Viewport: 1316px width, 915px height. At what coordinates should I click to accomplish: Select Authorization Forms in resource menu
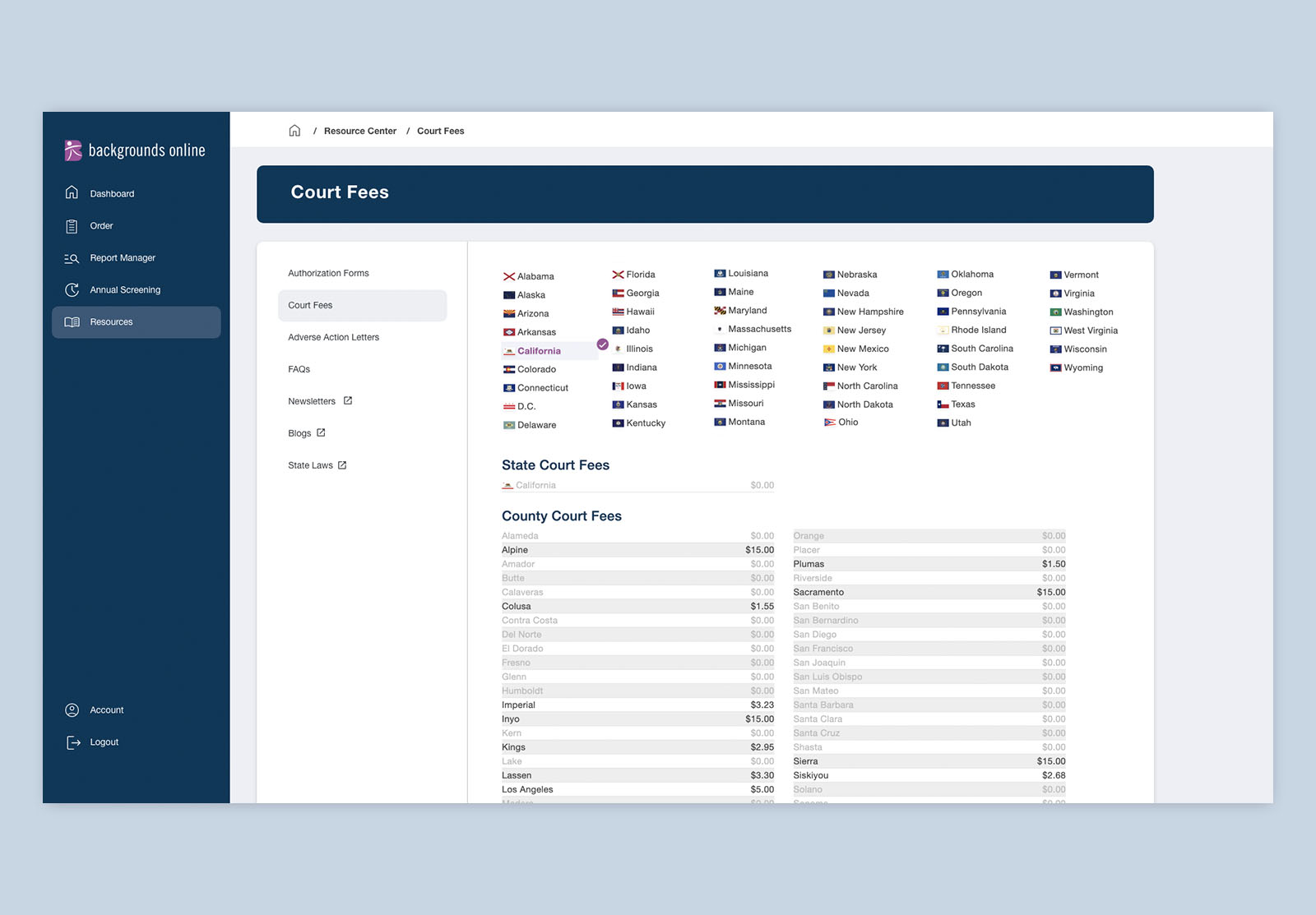point(328,273)
